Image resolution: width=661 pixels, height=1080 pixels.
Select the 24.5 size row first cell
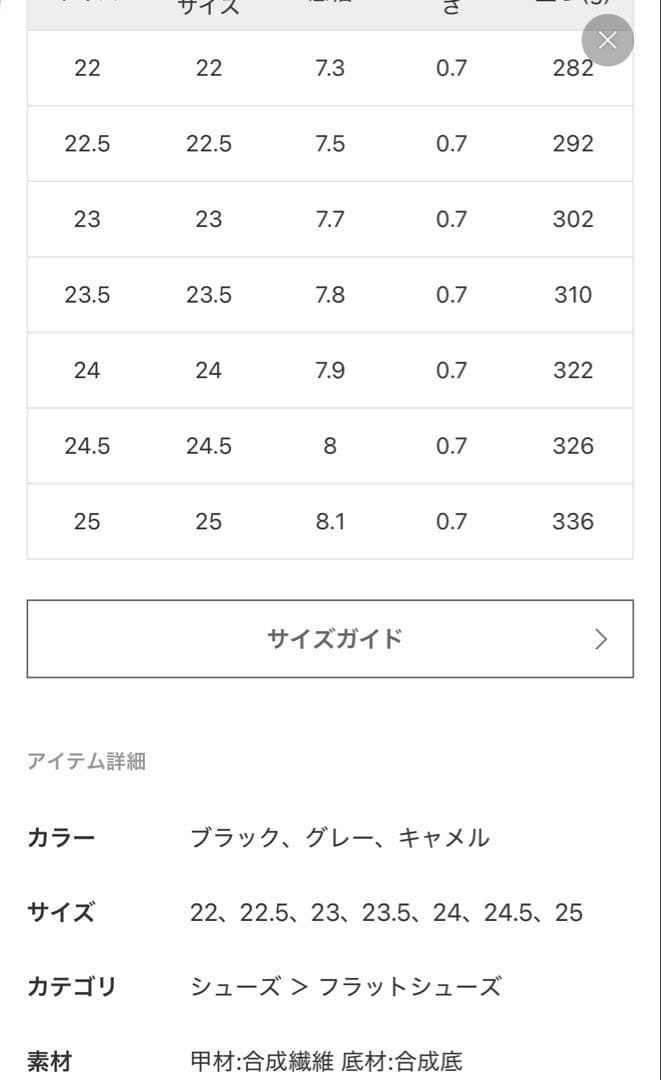pos(87,446)
